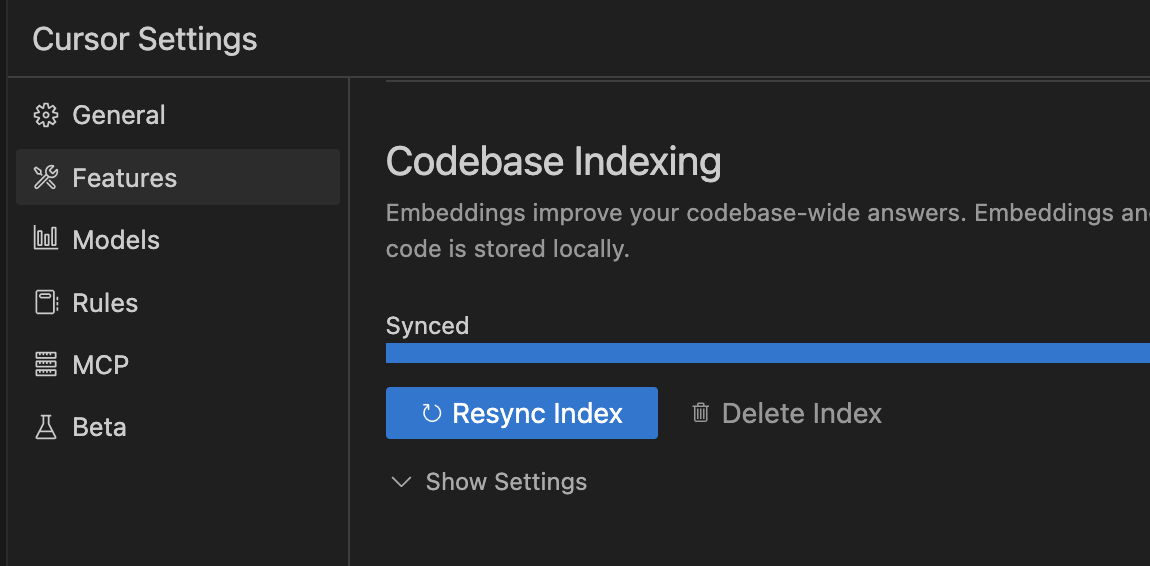The width and height of the screenshot is (1150, 566).
Task: Open the Models bar chart icon
Action: click(45, 238)
